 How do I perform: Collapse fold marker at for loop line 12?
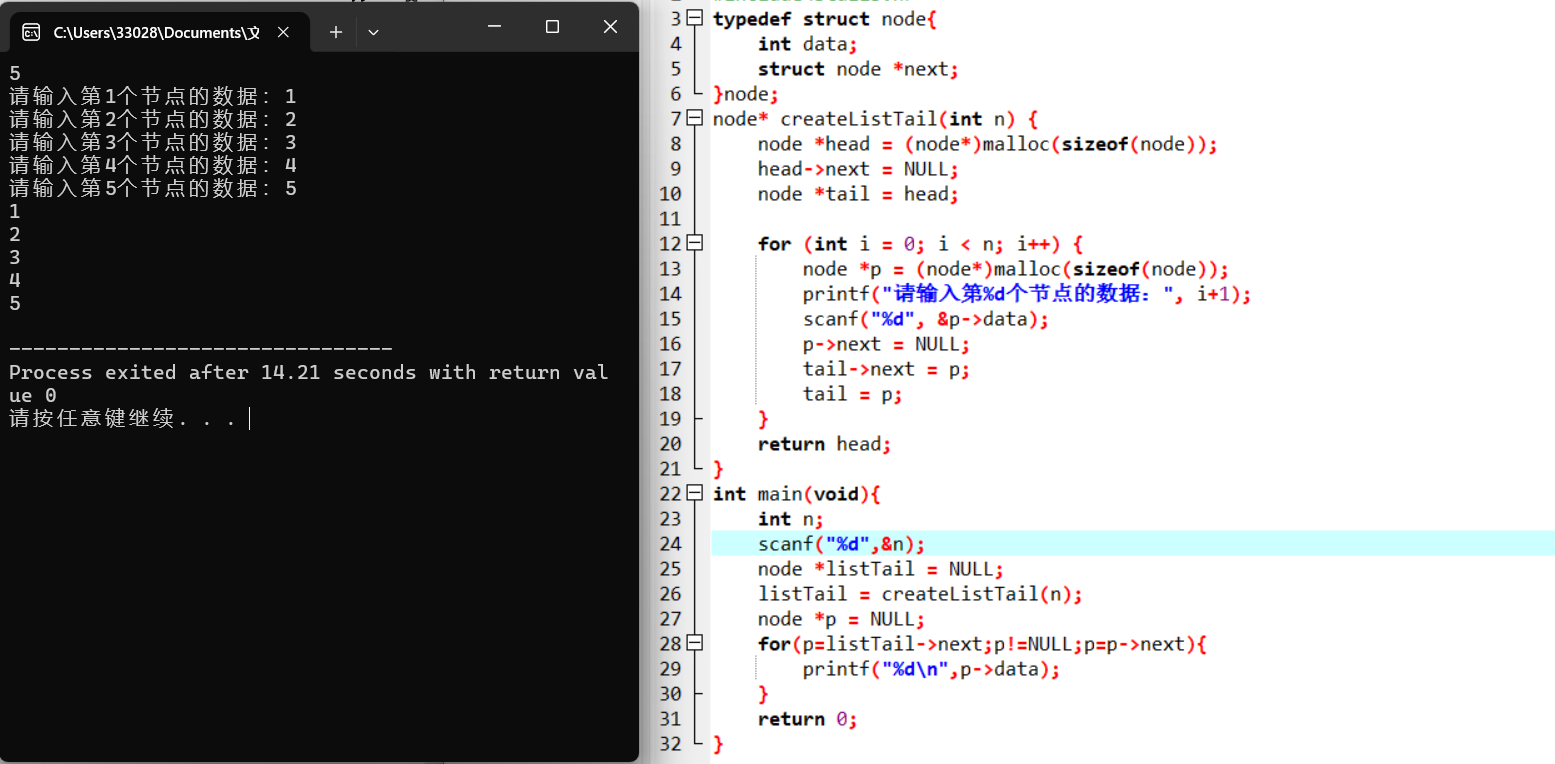point(696,244)
